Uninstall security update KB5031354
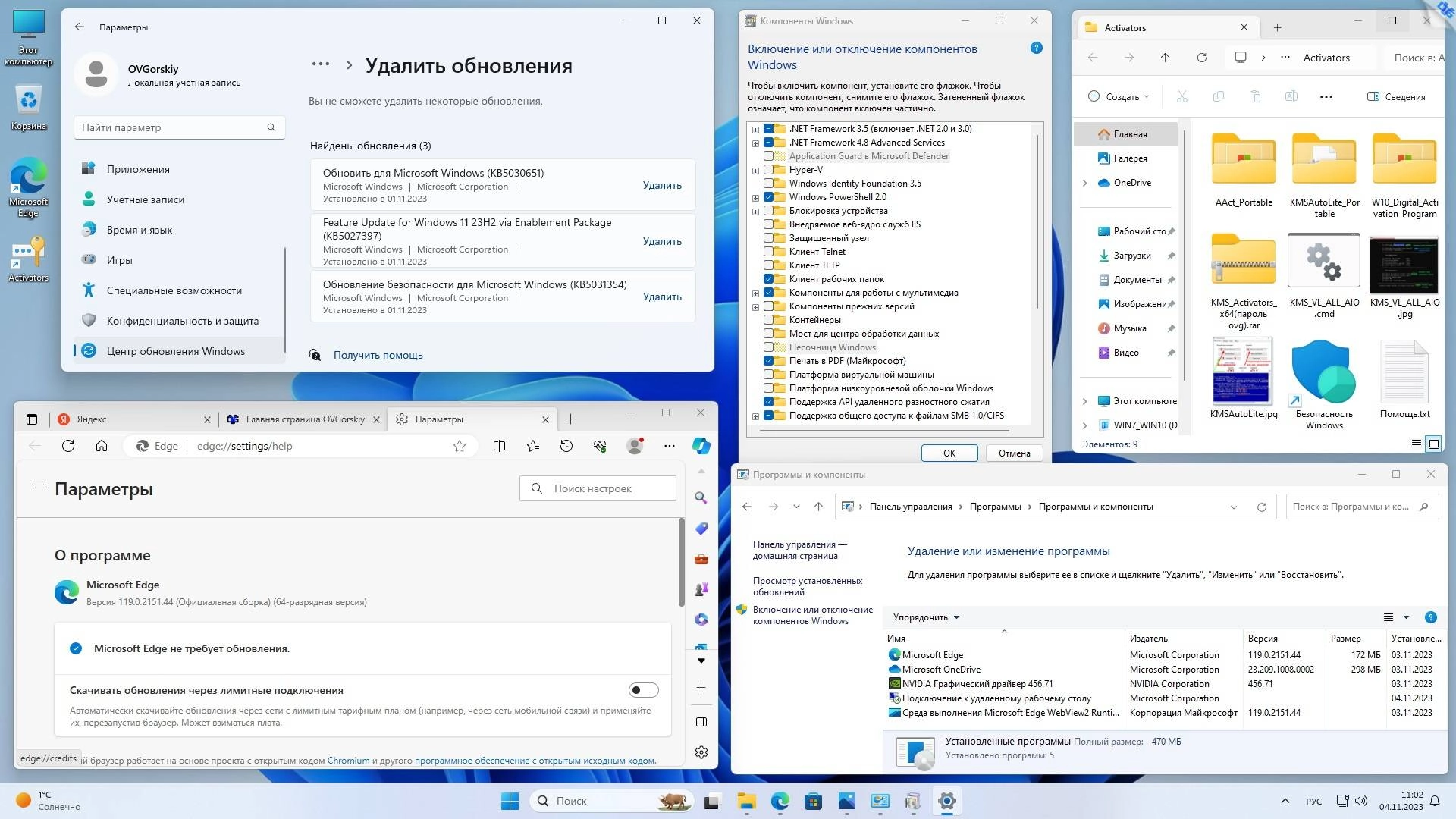Screen dimensions: 1456x819 pyautogui.click(x=662, y=297)
